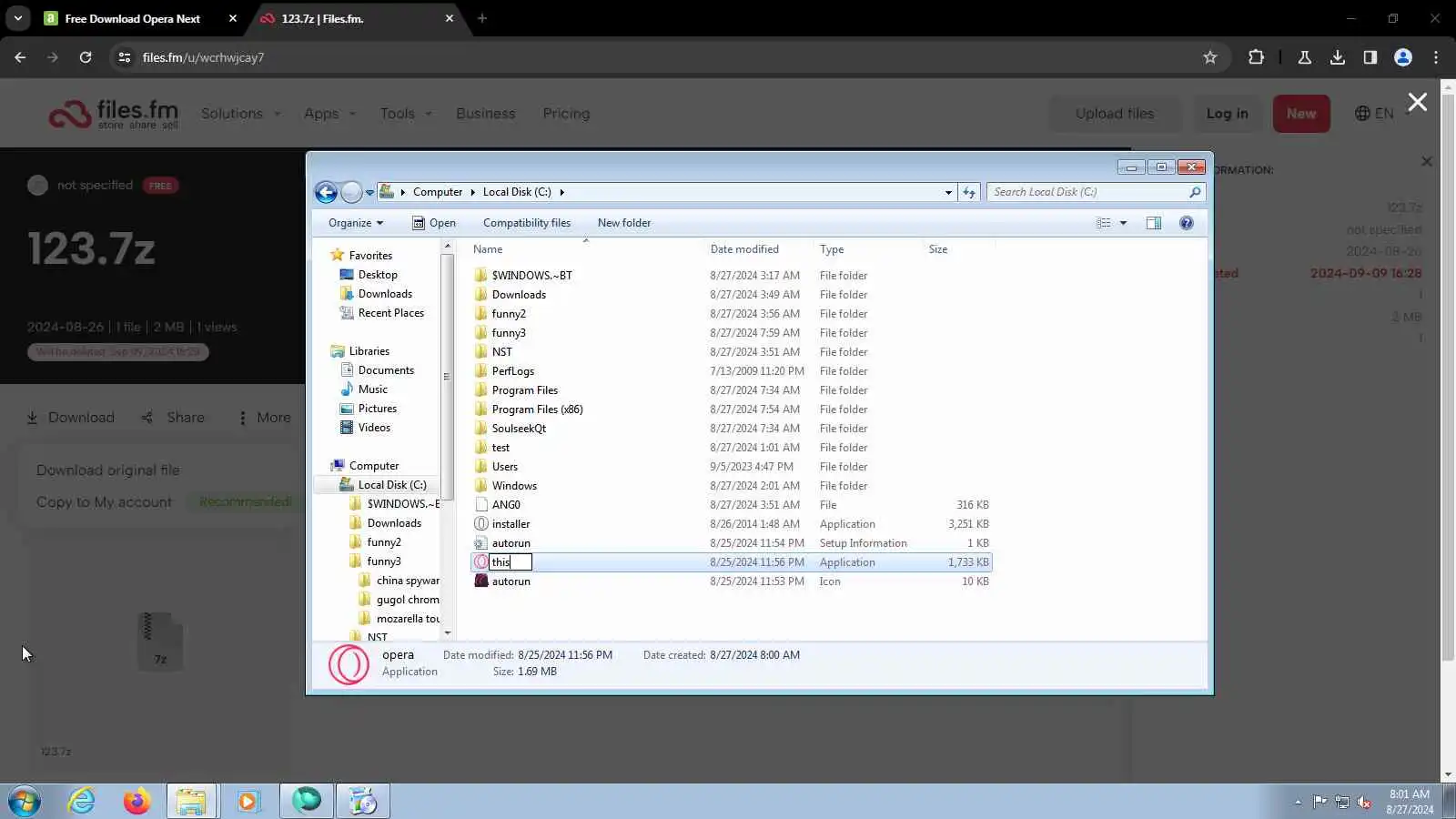Sort files by Date modified column
Screen dimensions: 1456x819
(744, 249)
